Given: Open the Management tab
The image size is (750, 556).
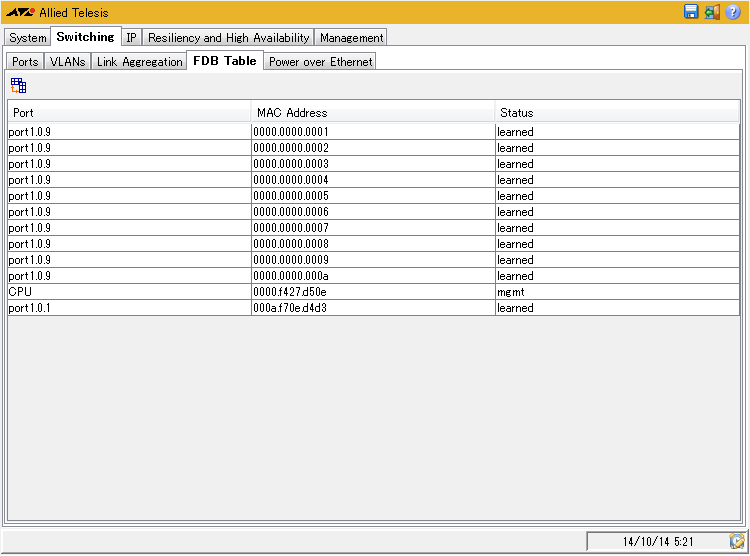Looking at the screenshot, I should [351, 37].
